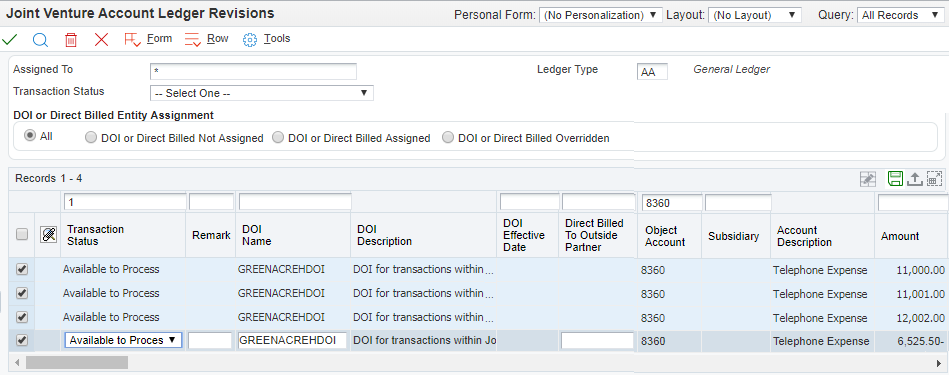Click the Find magnifier icon
949x375 pixels.
(x=40, y=40)
